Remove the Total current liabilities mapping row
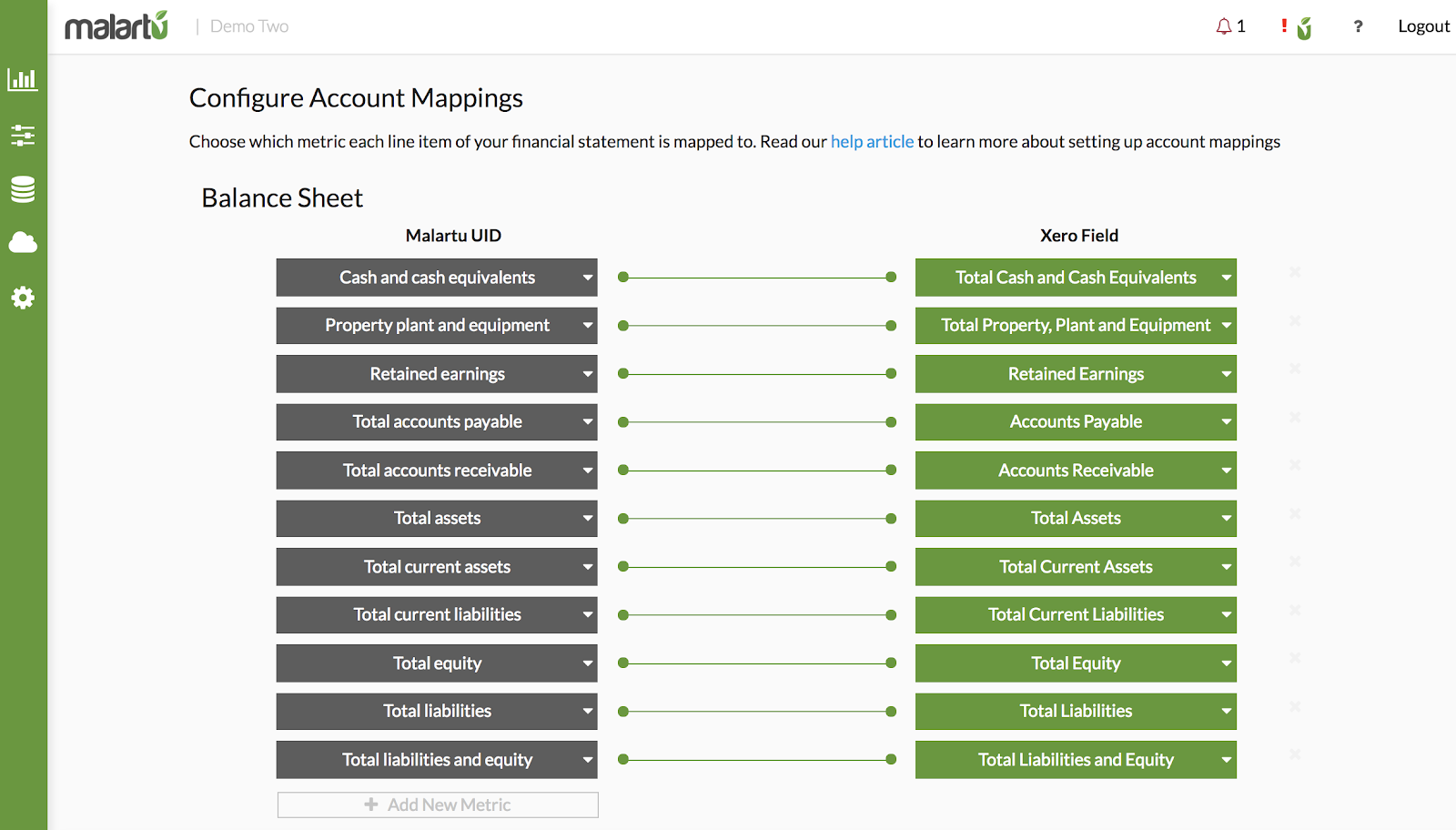 pos(1295,610)
